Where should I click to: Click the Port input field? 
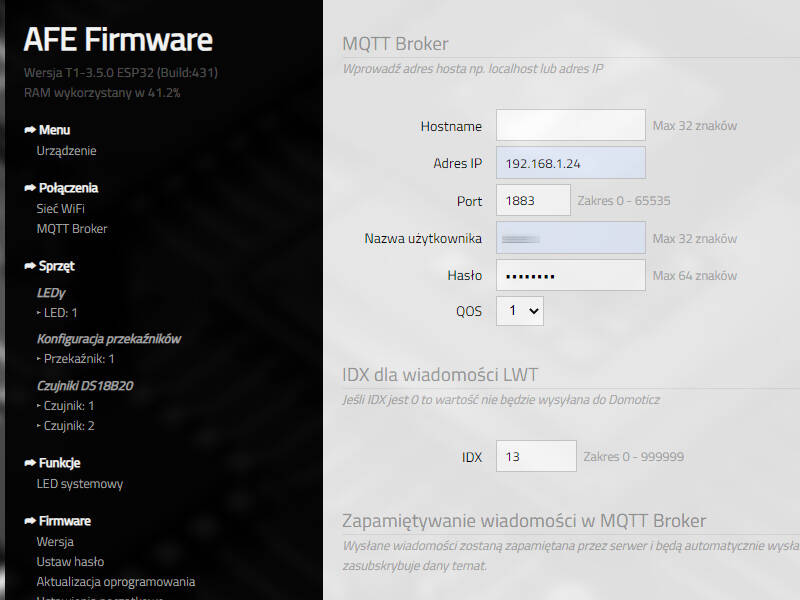(x=533, y=200)
